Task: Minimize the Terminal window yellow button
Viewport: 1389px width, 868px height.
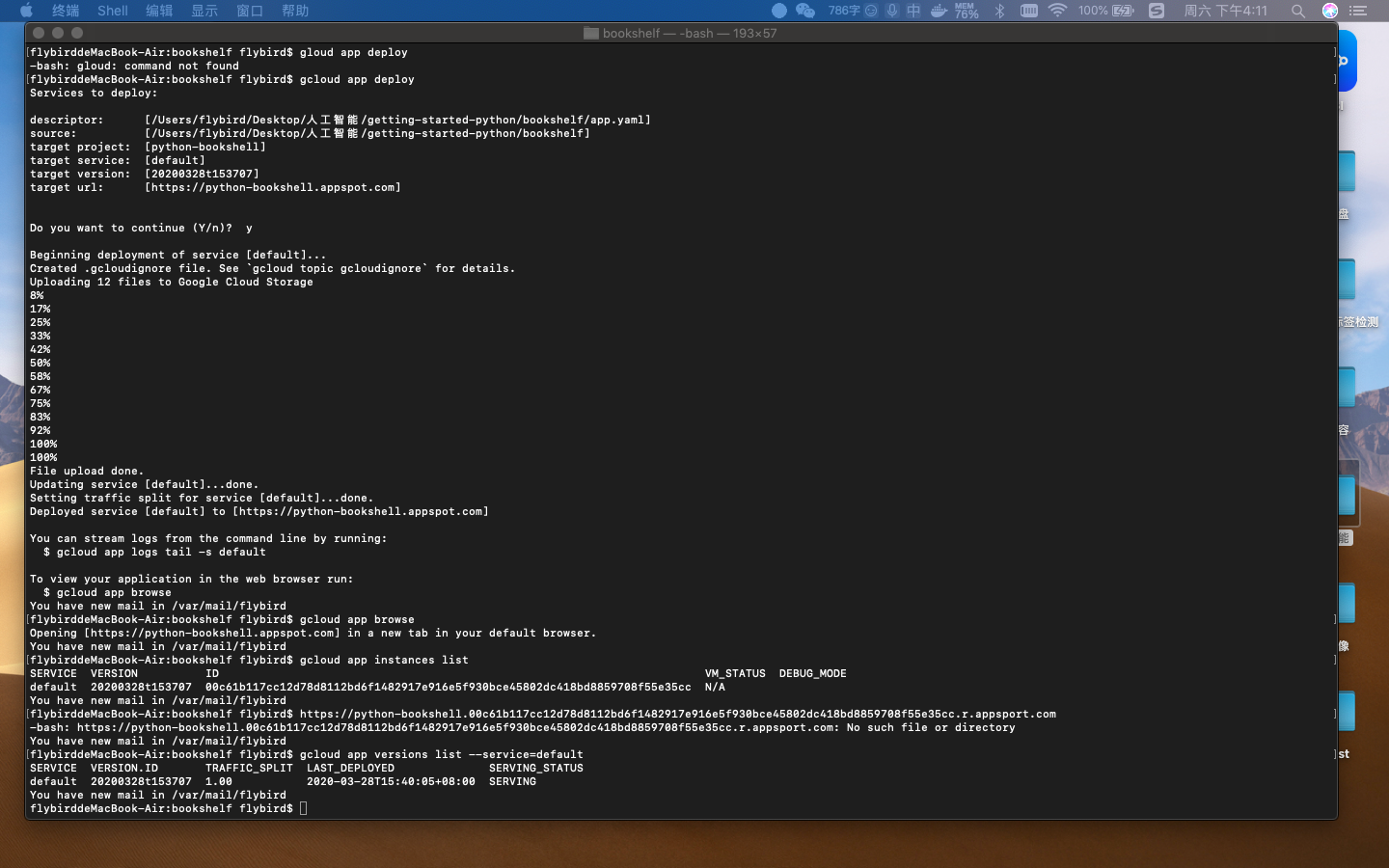Action: (58, 33)
